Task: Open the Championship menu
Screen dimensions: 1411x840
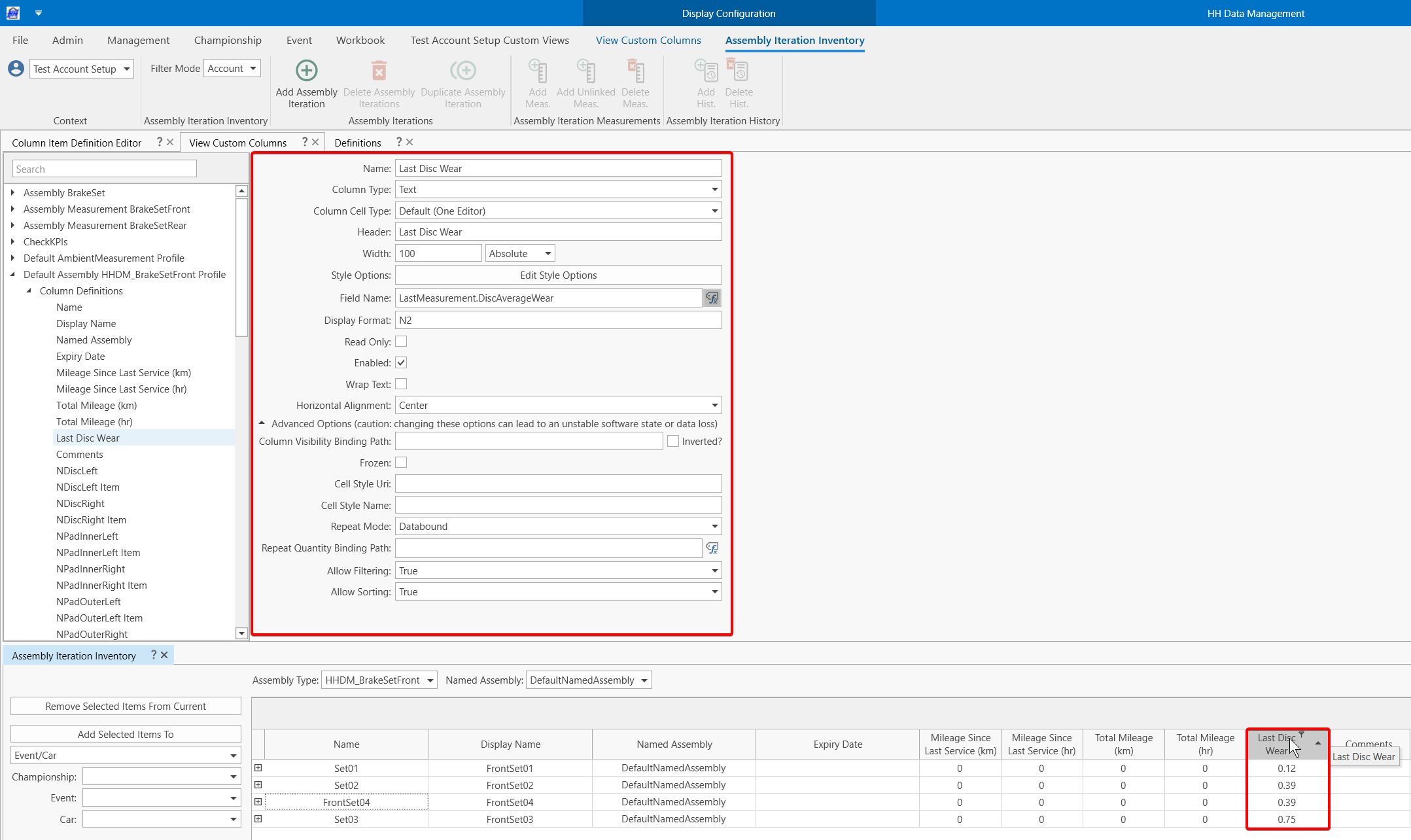Action: (228, 40)
